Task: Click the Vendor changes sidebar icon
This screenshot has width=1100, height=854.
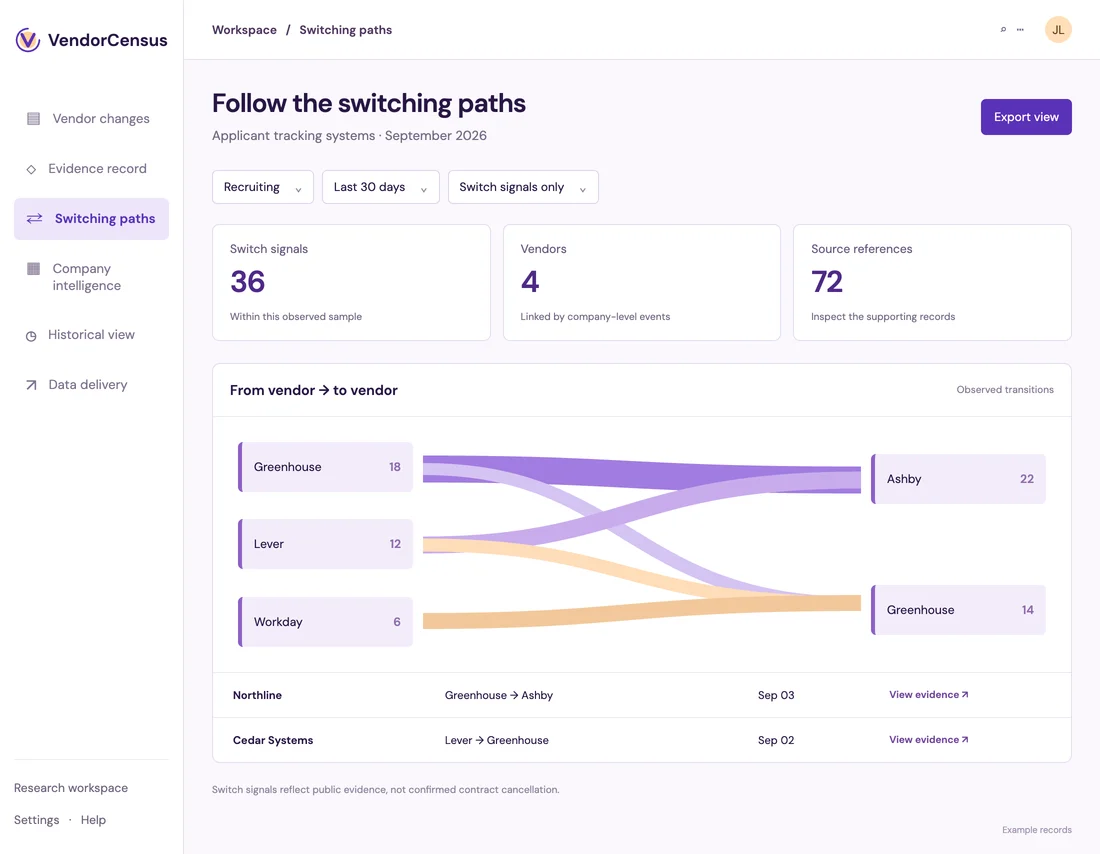Action: coord(33,119)
